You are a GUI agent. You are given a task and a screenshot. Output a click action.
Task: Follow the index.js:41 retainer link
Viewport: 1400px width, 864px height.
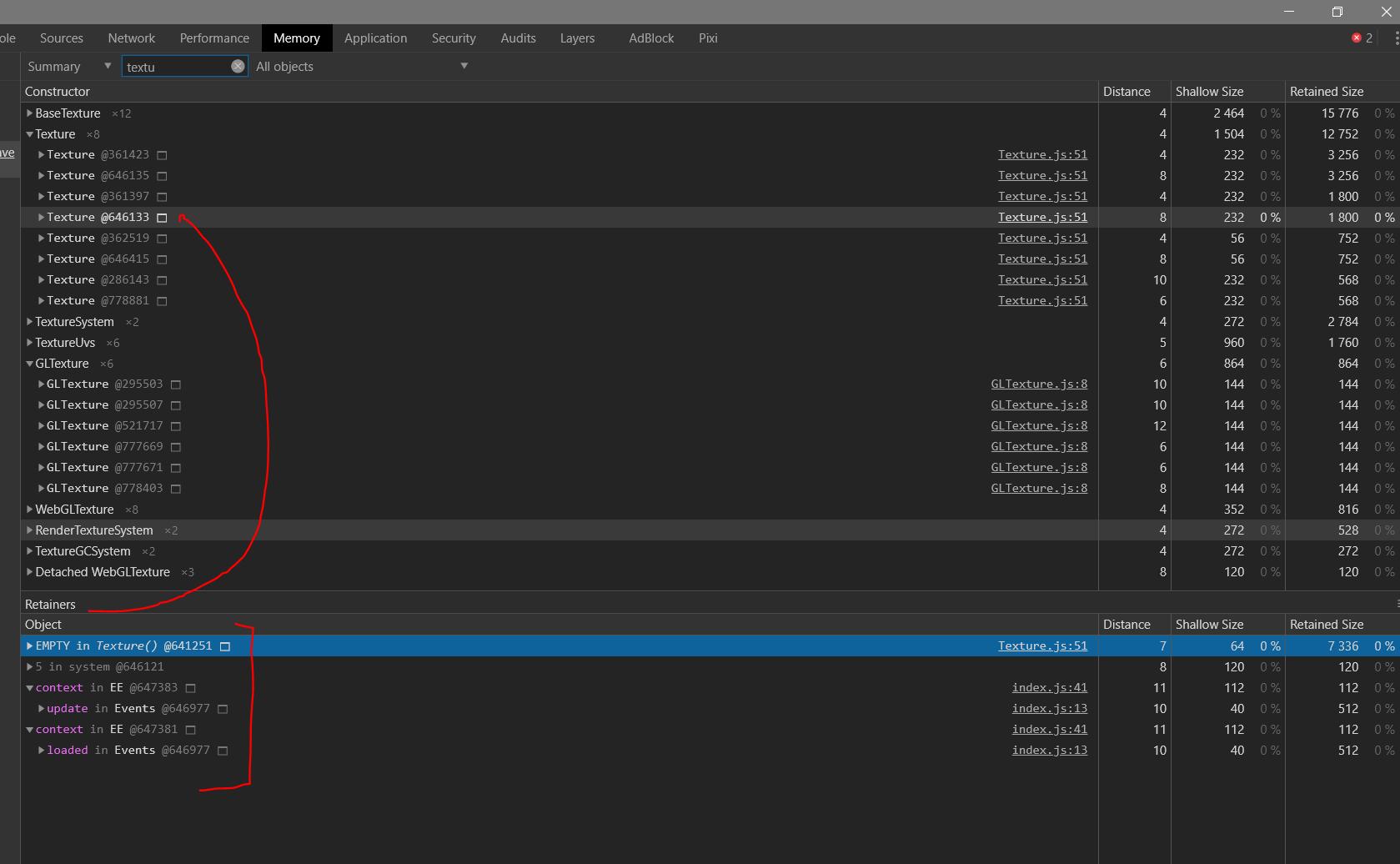(1049, 687)
